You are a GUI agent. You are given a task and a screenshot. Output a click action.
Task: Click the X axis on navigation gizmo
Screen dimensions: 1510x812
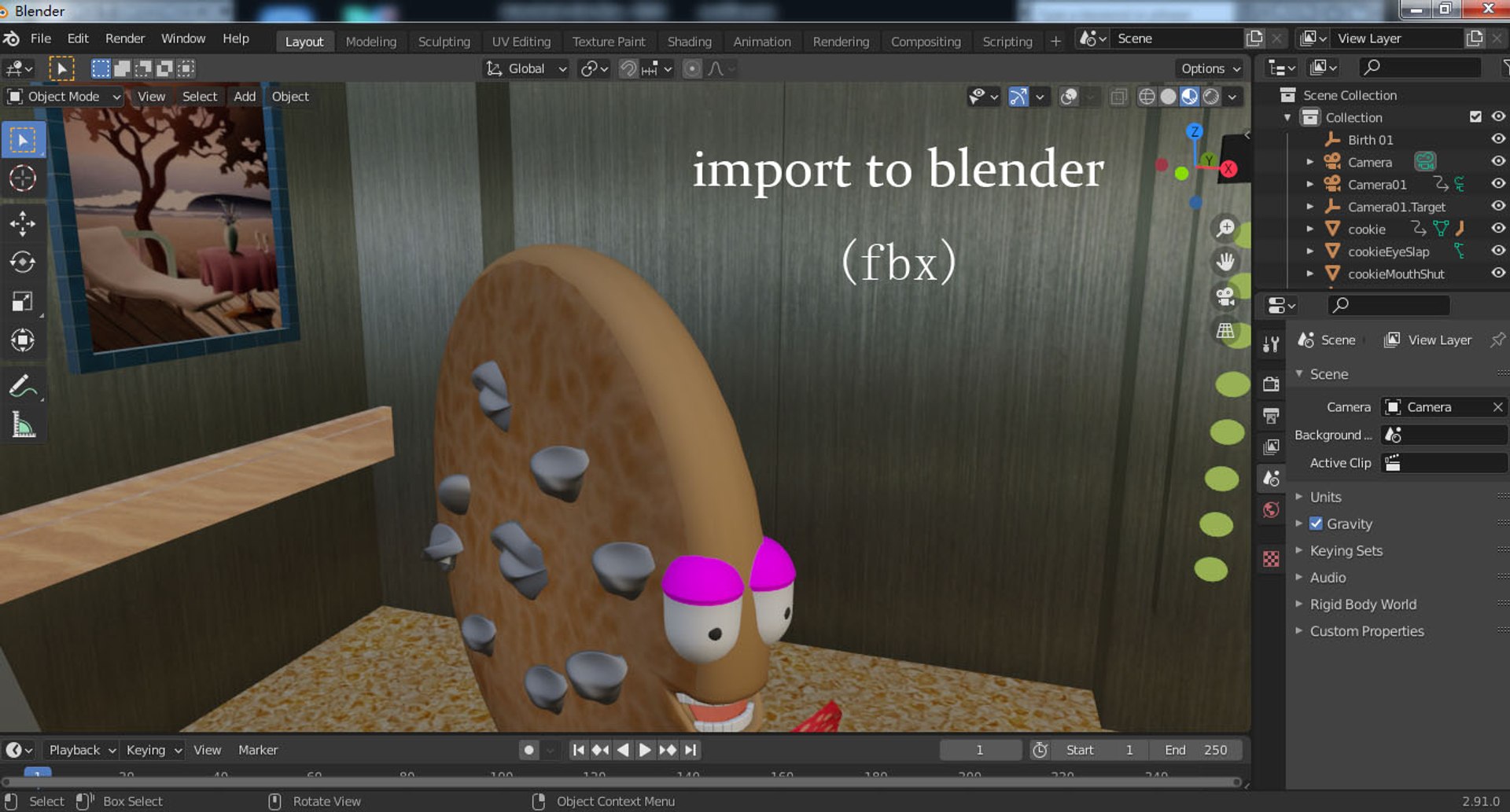click(x=1228, y=168)
